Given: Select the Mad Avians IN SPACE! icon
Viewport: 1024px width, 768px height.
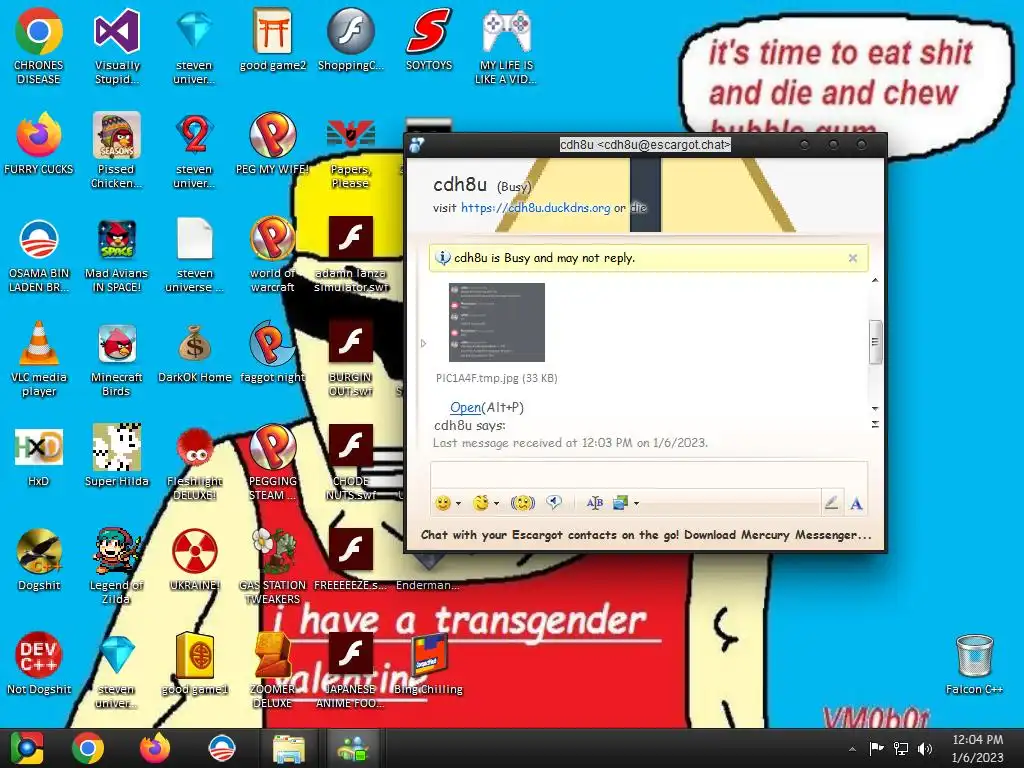Looking at the screenshot, I should (116, 255).
